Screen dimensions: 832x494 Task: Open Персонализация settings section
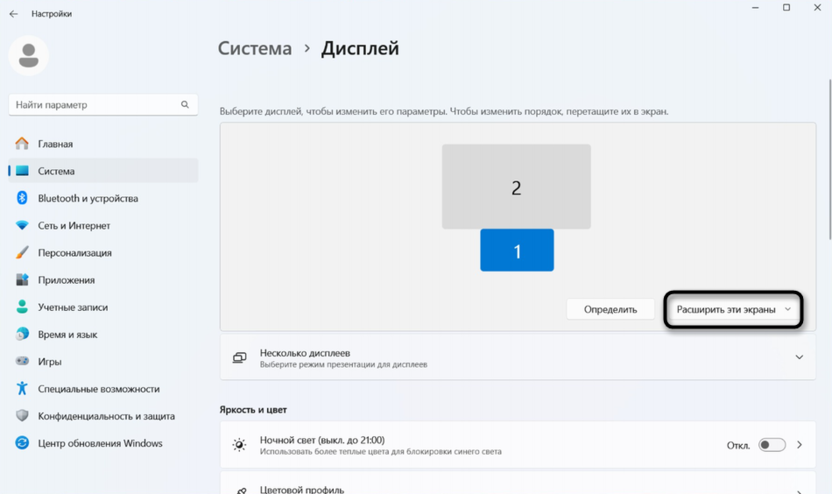click(103, 253)
